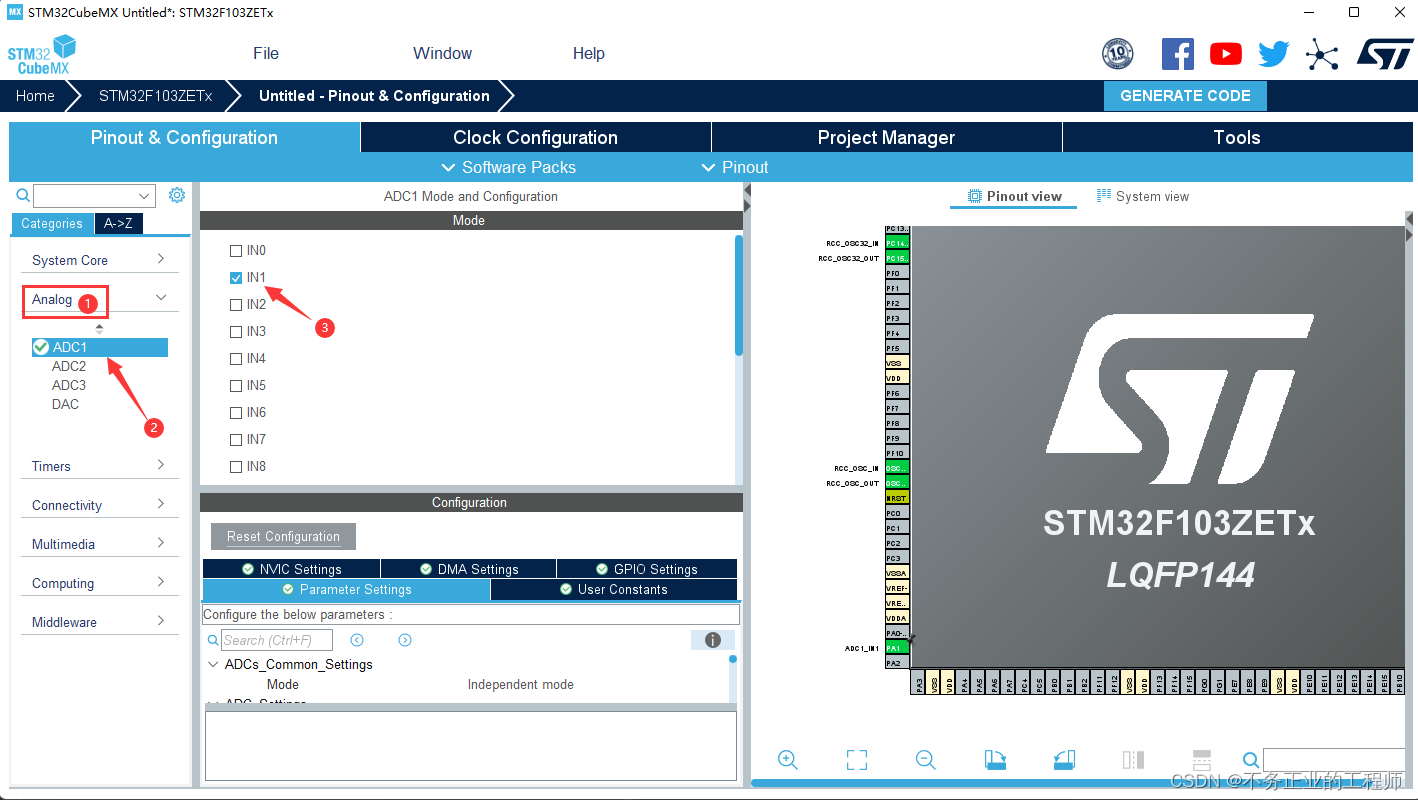1418x800 pixels.
Task: Toggle the split-layout icon in pinout toolbar
Action: (1202, 760)
